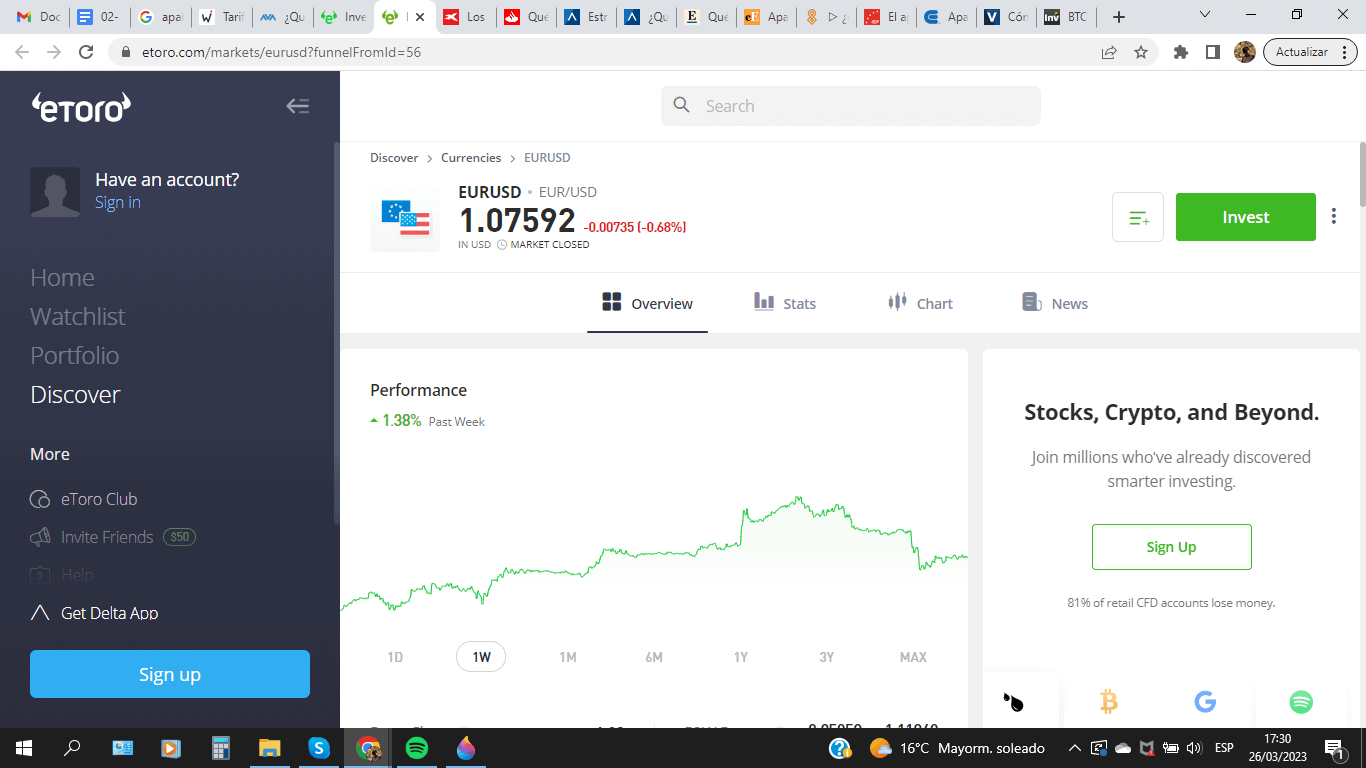The height and width of the screenshot is (768, 1366).
Task: Switch to the Chart tab
Action: [920, 303]
